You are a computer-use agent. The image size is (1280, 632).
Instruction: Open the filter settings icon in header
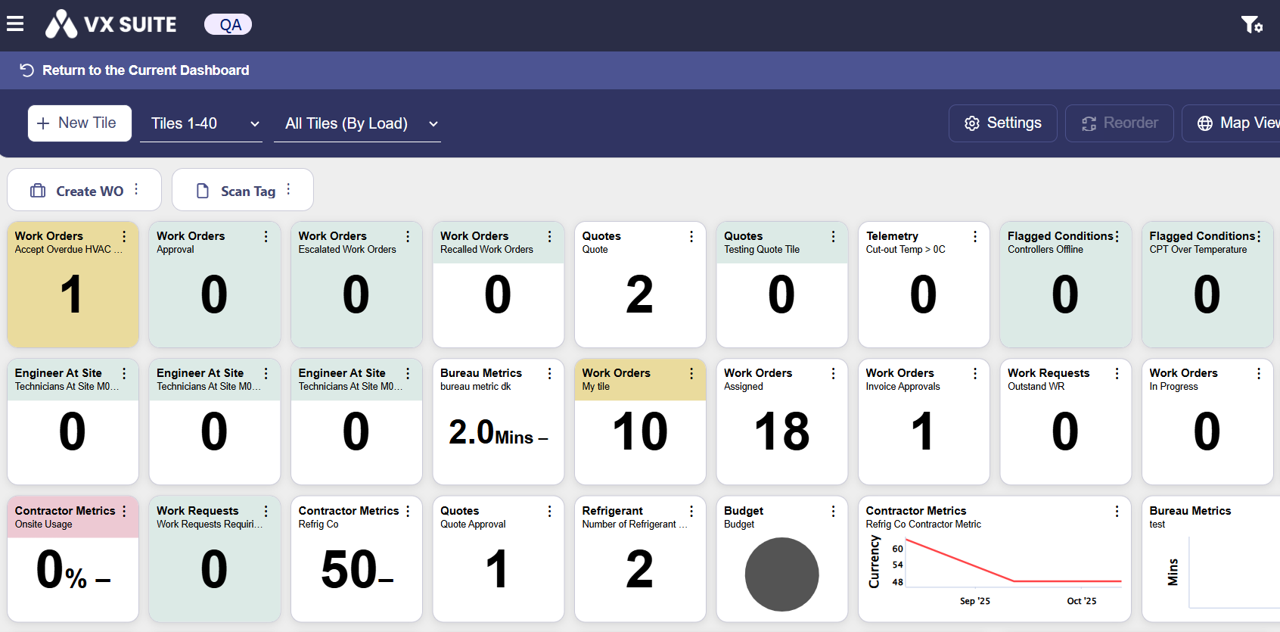(1251, 24)
